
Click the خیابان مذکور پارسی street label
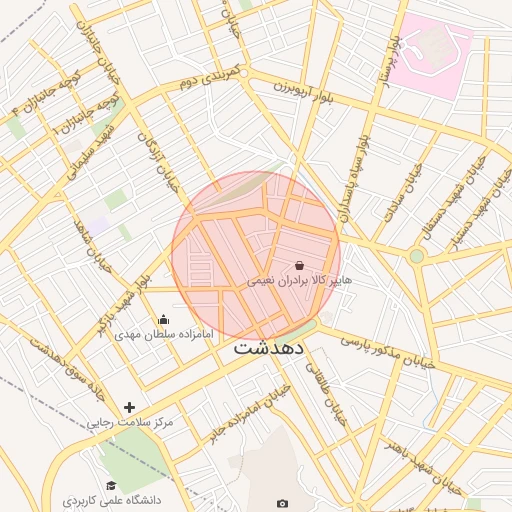pos(388,353)
